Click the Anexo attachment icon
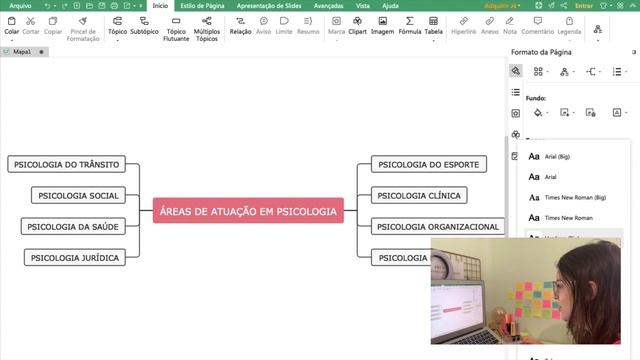The height and width of the screenshot is (360, 640). pyautogui.click(x=489, y=21)
